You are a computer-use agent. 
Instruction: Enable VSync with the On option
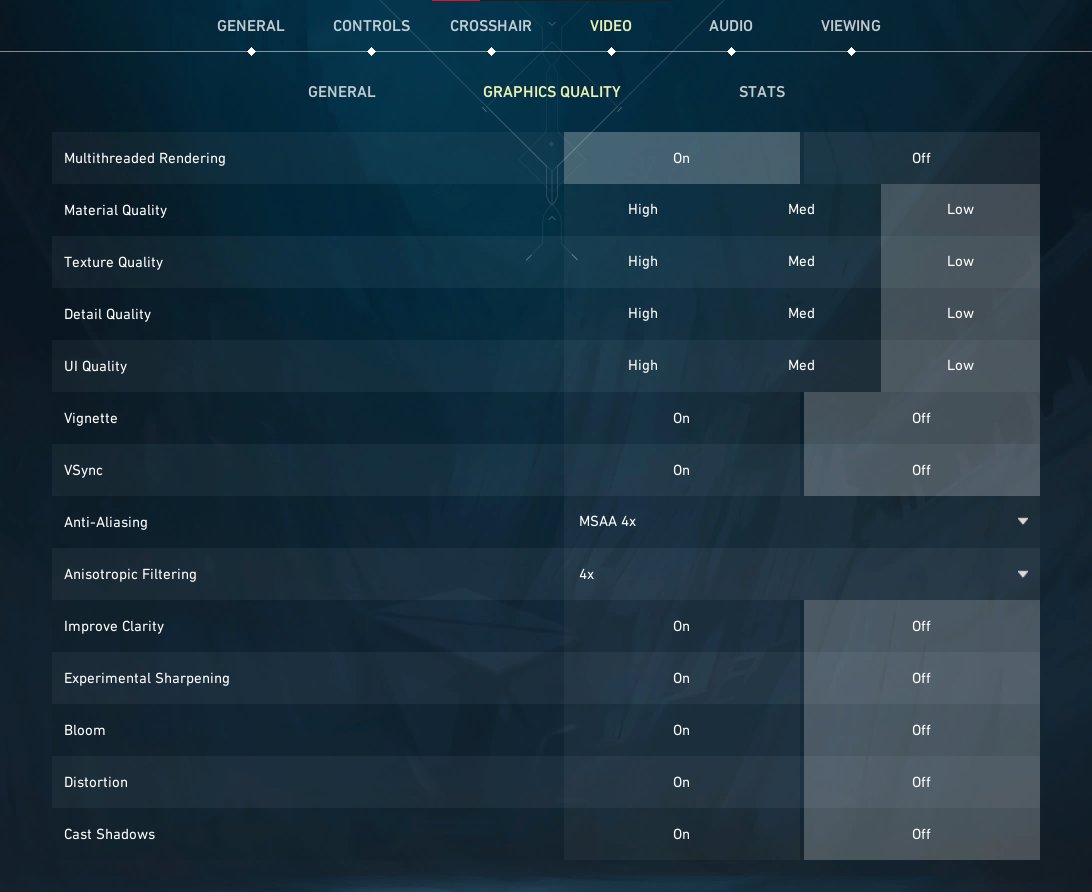pyautogui.click(x=682, y=470)
